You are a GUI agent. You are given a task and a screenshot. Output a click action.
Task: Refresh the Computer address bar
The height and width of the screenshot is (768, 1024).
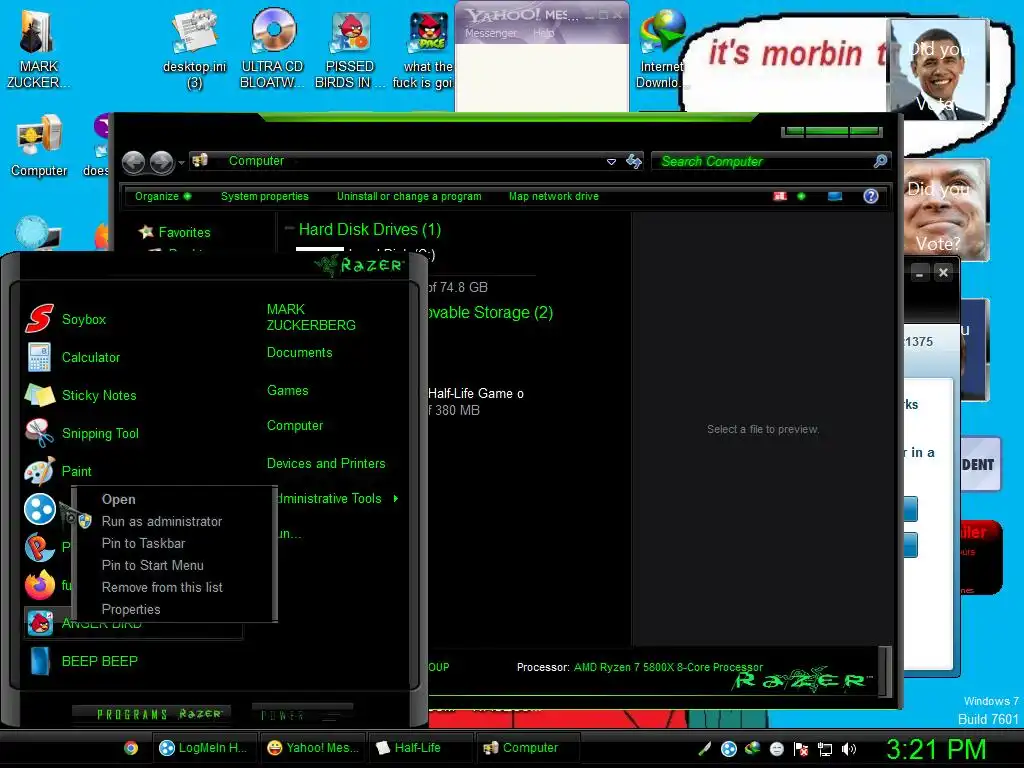(633, 161)
